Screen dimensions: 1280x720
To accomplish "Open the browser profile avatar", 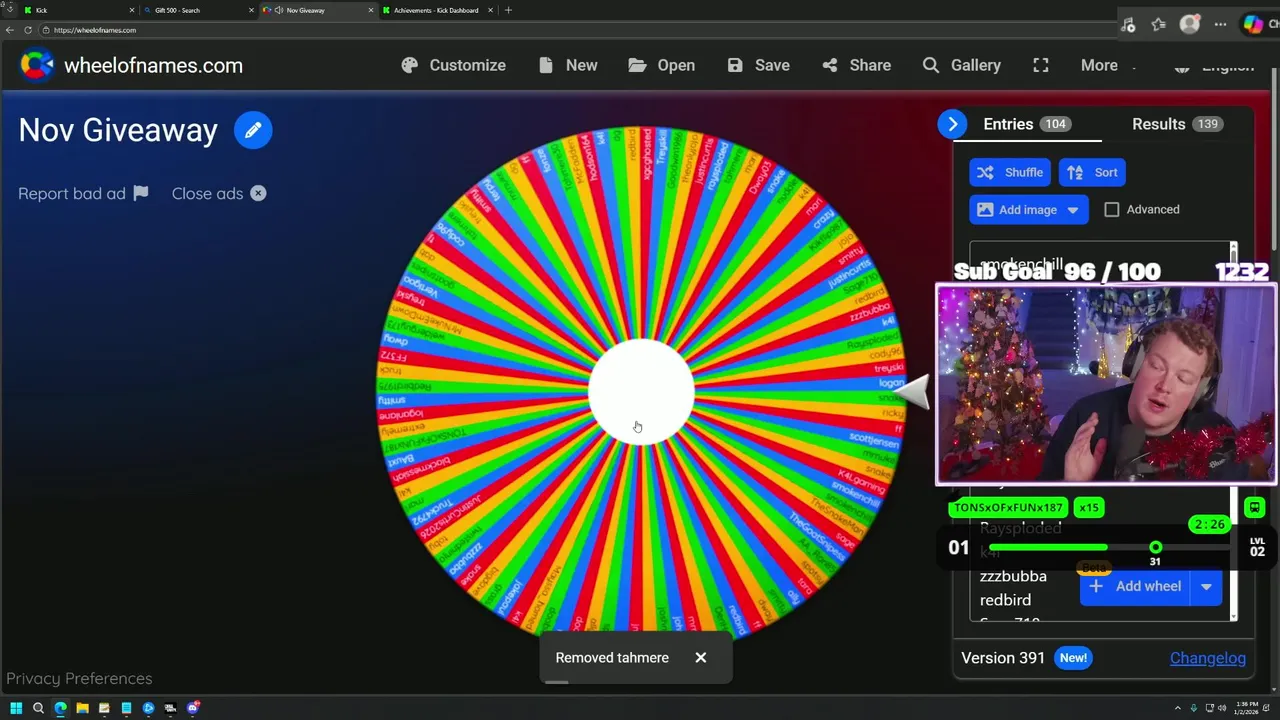I will (x=1189, y=25).
